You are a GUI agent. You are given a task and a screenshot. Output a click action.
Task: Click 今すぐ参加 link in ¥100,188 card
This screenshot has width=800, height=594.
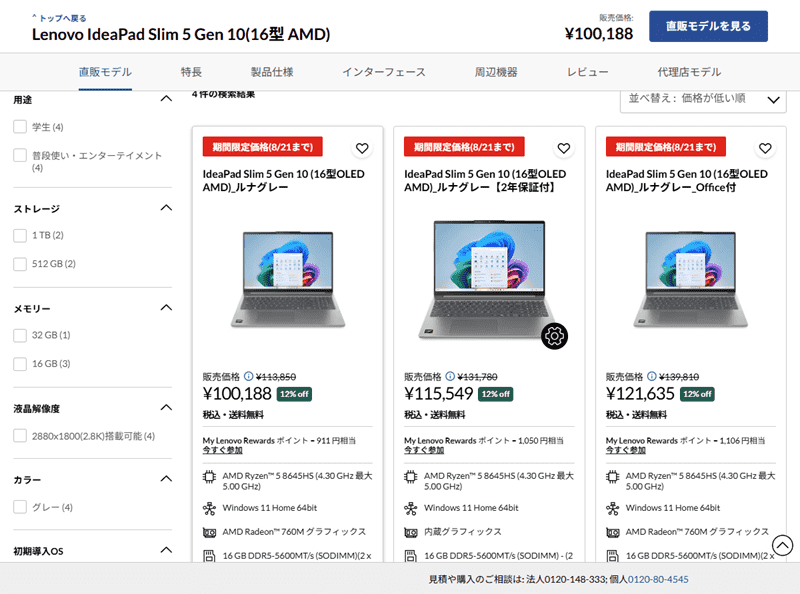click(222, 450)
